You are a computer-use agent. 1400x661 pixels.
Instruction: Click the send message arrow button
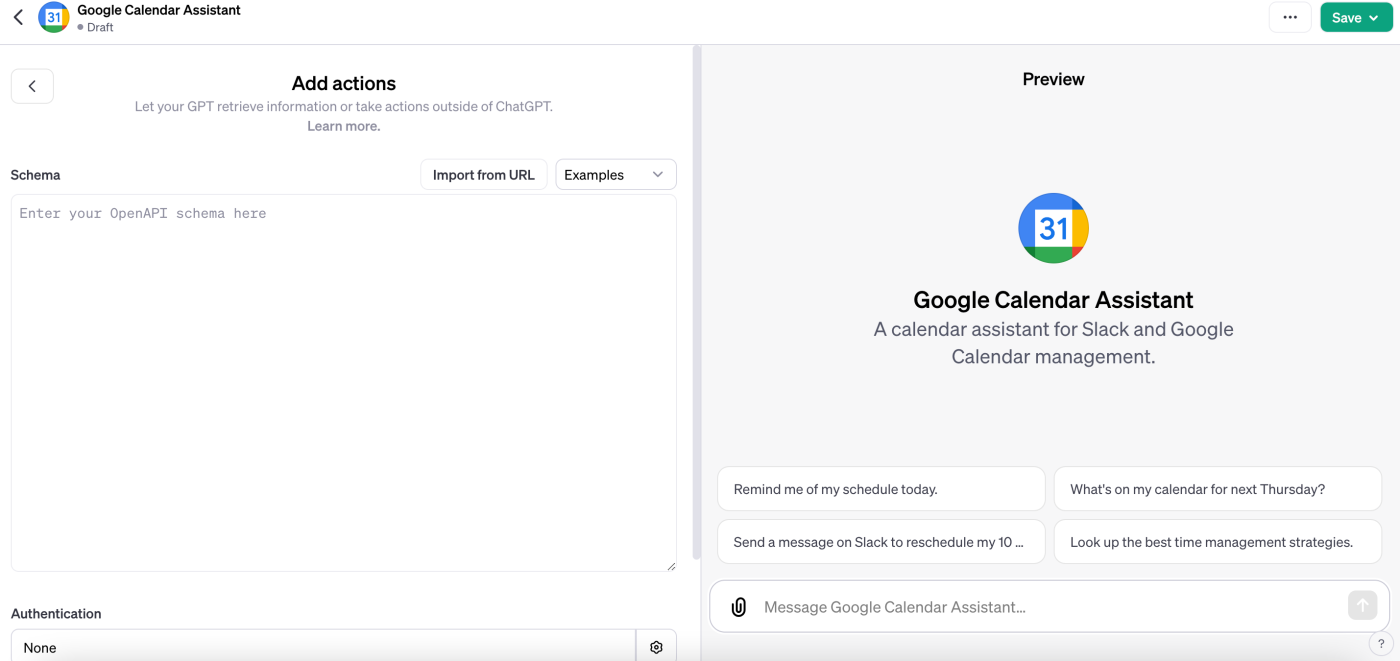[1362, 605]
